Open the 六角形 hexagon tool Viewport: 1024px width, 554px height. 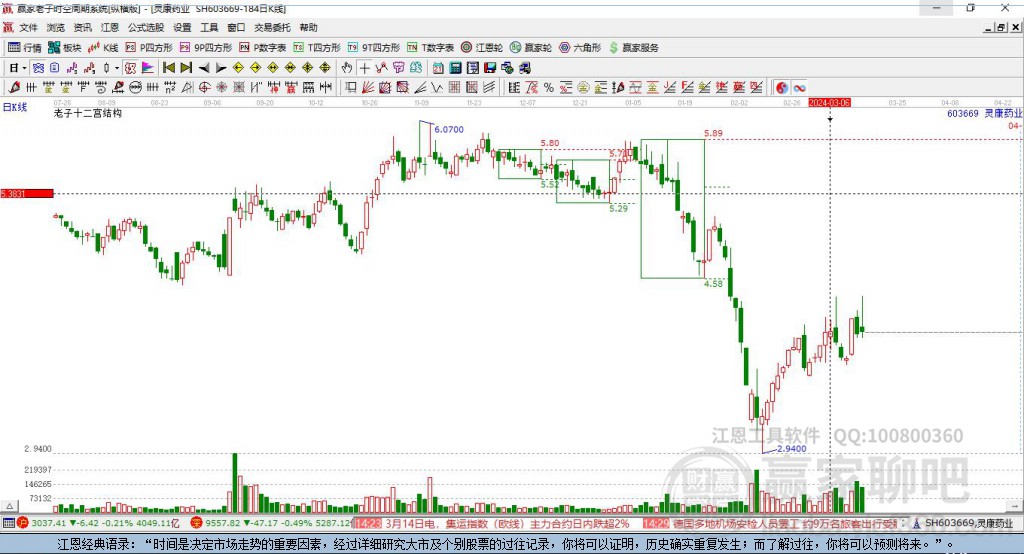click(580, 48)
